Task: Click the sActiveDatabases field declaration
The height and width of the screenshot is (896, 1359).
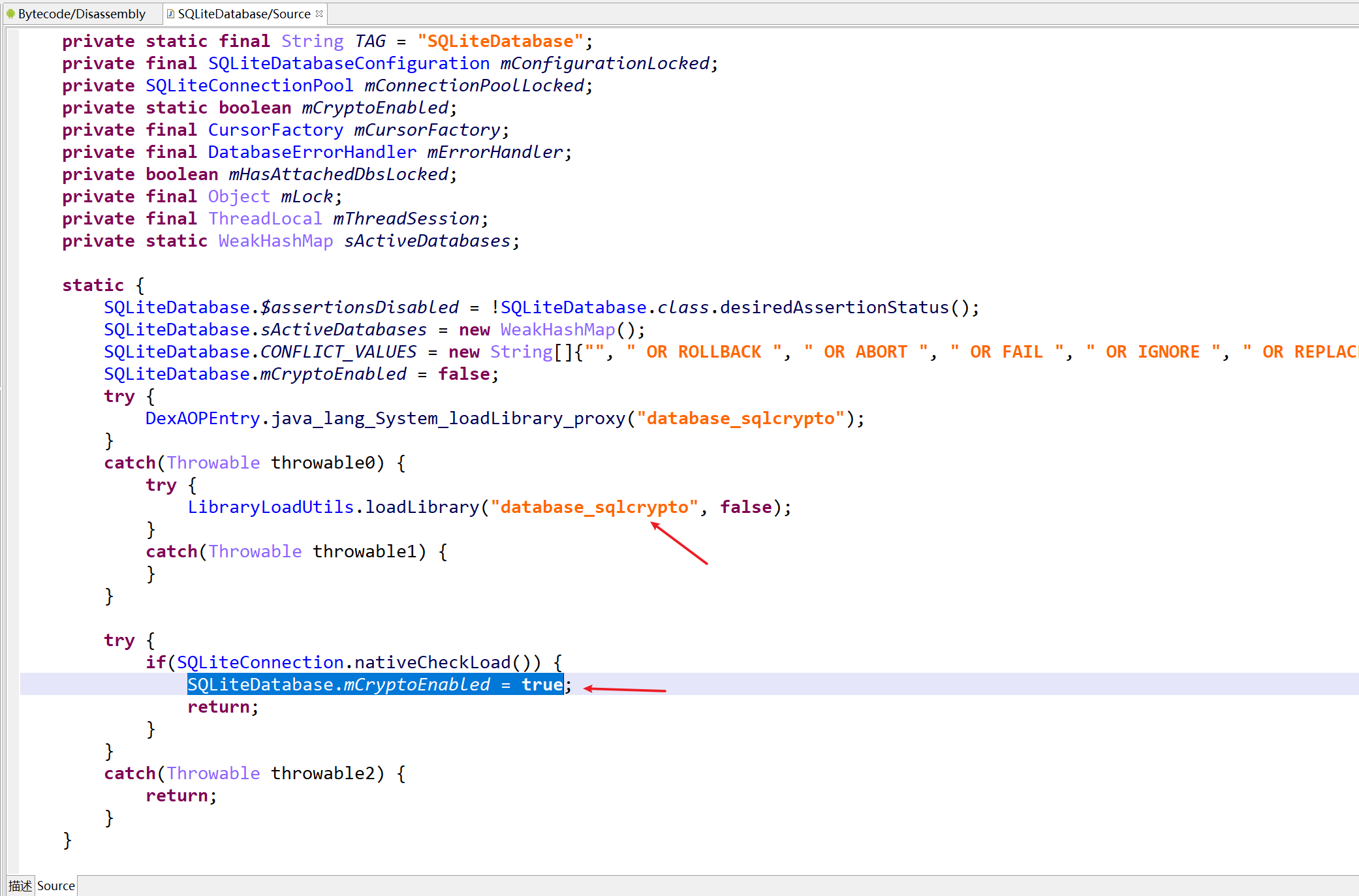Action: coord(427,241)
